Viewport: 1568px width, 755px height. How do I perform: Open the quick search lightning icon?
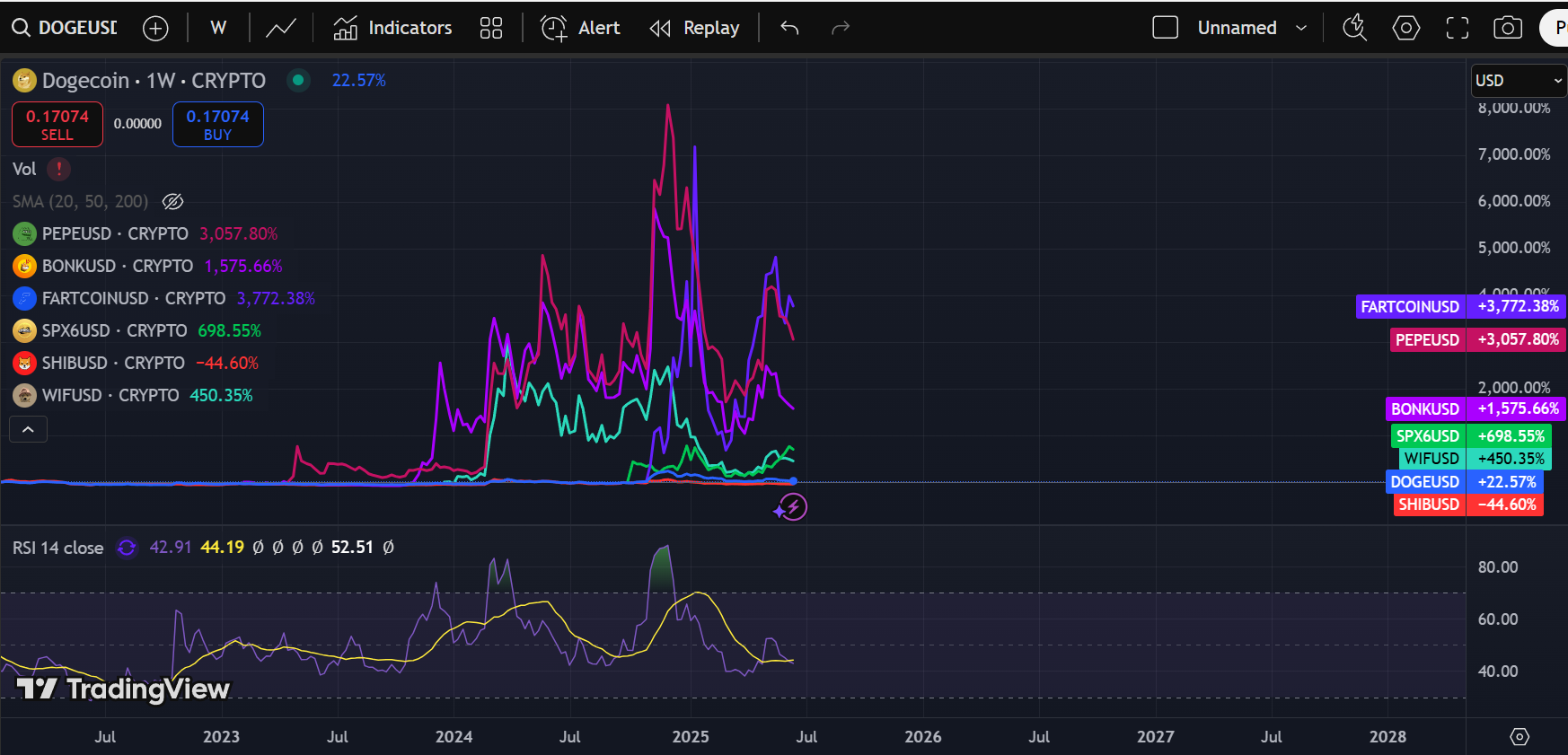(x=1354, y=29)
